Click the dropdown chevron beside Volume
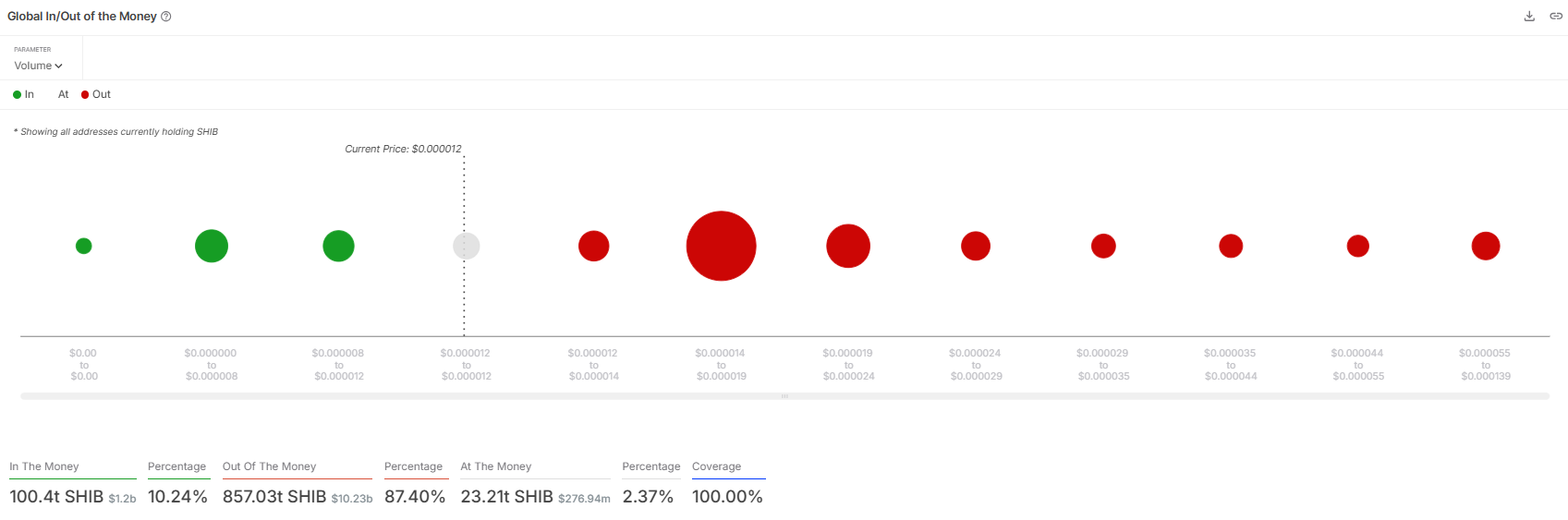1568x520 pixels. [58, 67]
